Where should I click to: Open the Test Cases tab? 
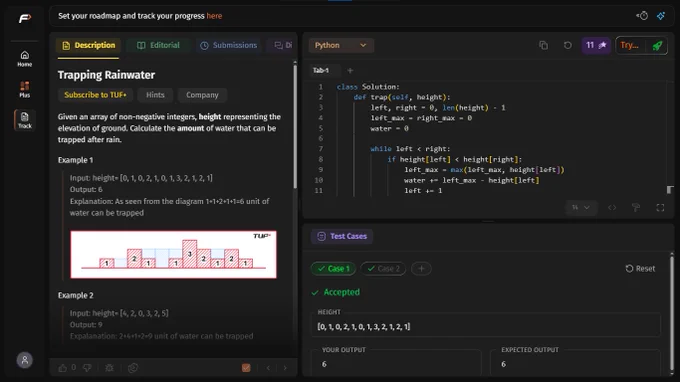tap(342, 236)
